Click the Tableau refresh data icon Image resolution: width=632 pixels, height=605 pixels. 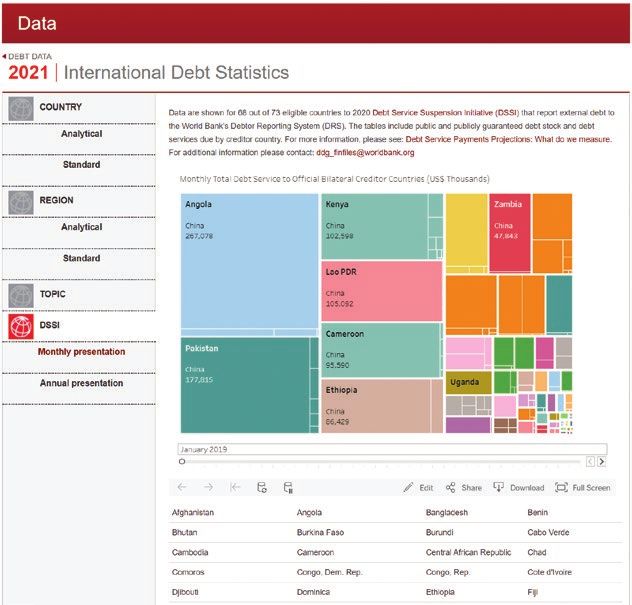[x=262, y=487]
